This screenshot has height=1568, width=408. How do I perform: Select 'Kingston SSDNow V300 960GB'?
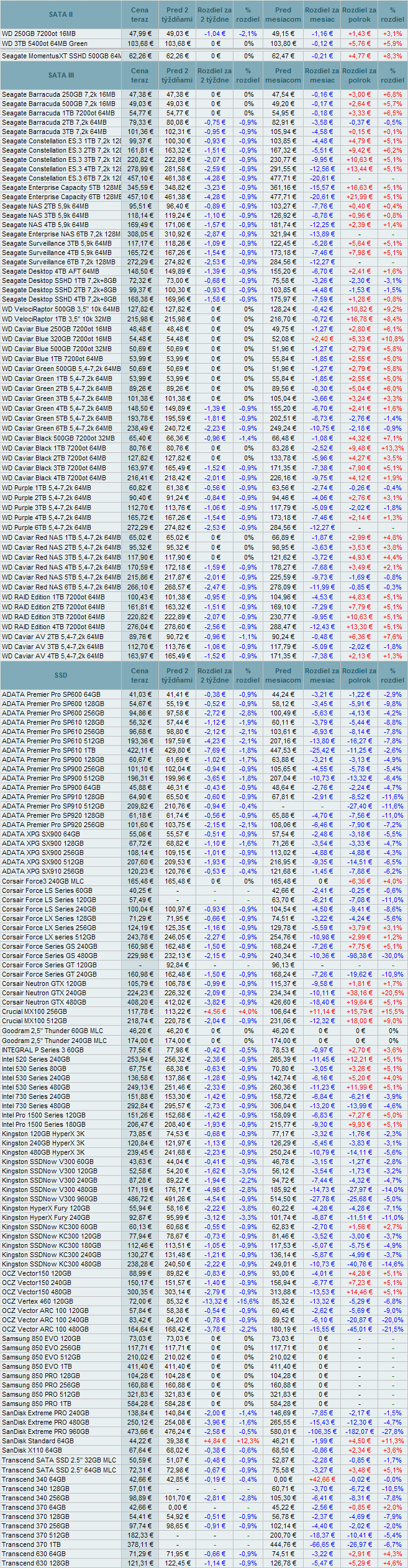coord(50,1199)
